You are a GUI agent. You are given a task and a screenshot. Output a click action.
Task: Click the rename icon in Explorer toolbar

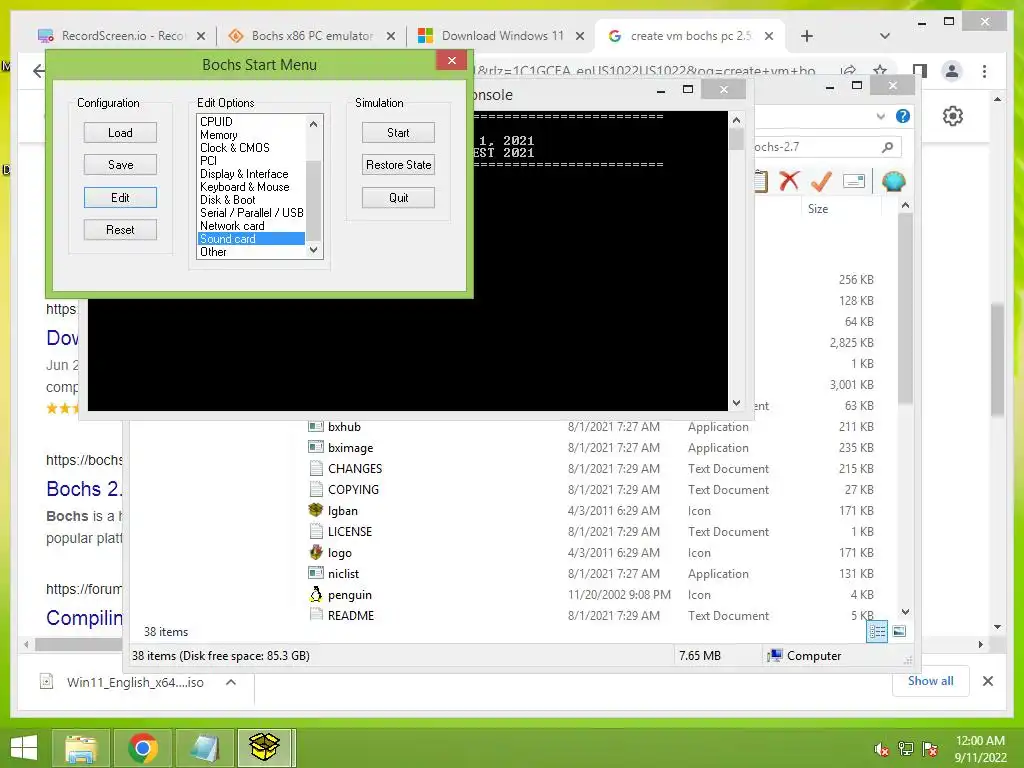click(x=854, y=181)
